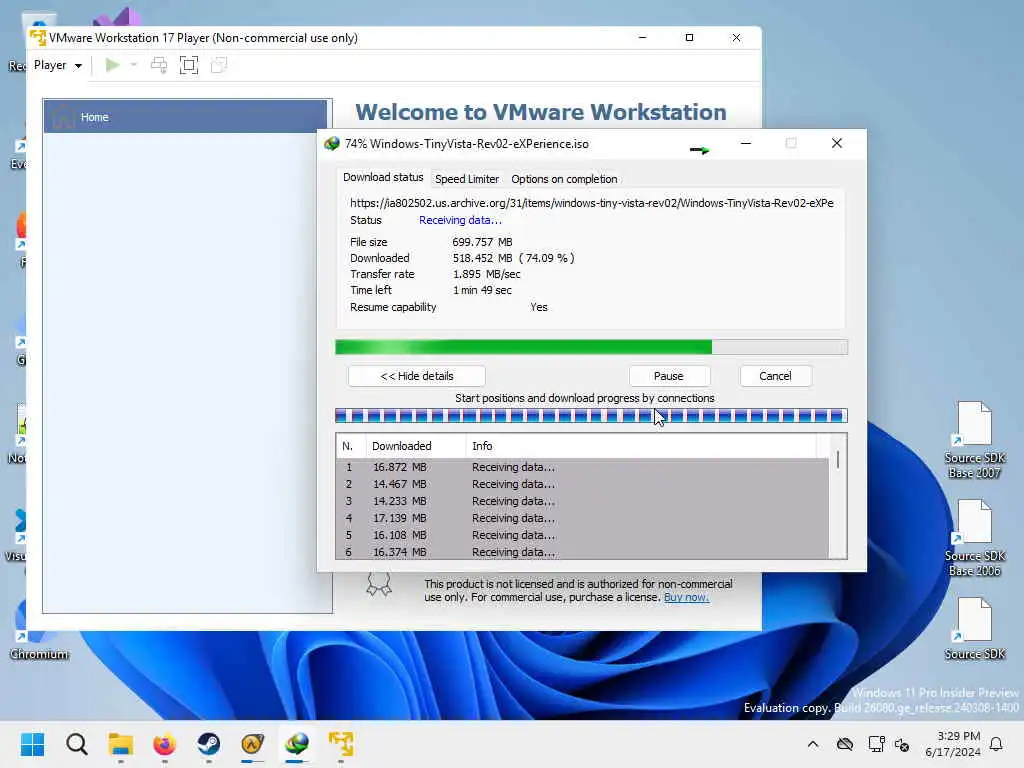Open the clock showing 3:29 PM
The width and height of the screenshot is (1024, 768).
tap(952, 744)
